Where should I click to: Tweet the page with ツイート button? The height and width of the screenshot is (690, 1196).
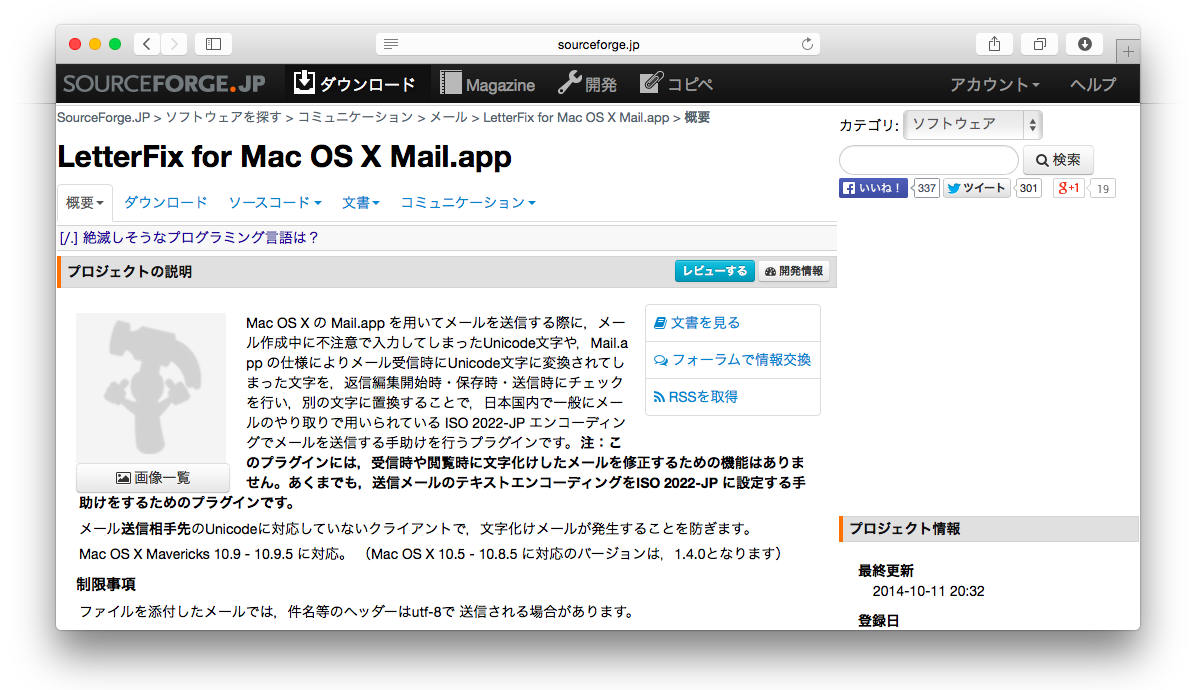(x=976, y=188)
